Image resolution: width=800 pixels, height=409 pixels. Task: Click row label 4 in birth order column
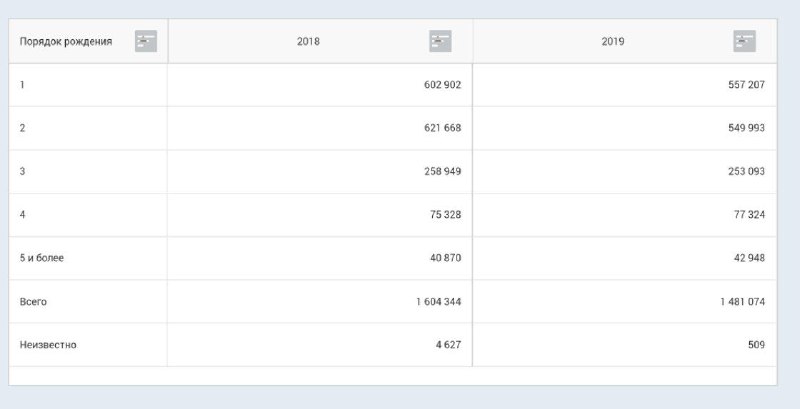pyautogui.click(x=22, y=215)
